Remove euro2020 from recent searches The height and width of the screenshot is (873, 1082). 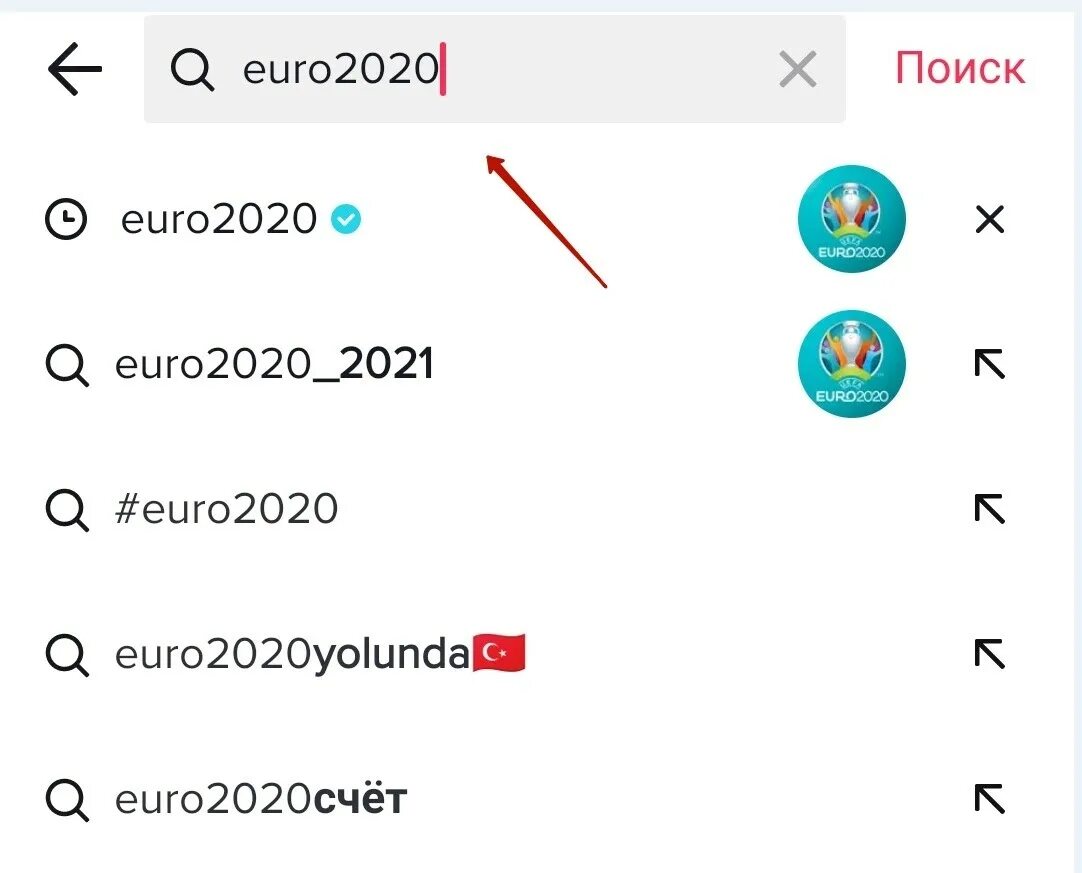[x=990, y=219]
